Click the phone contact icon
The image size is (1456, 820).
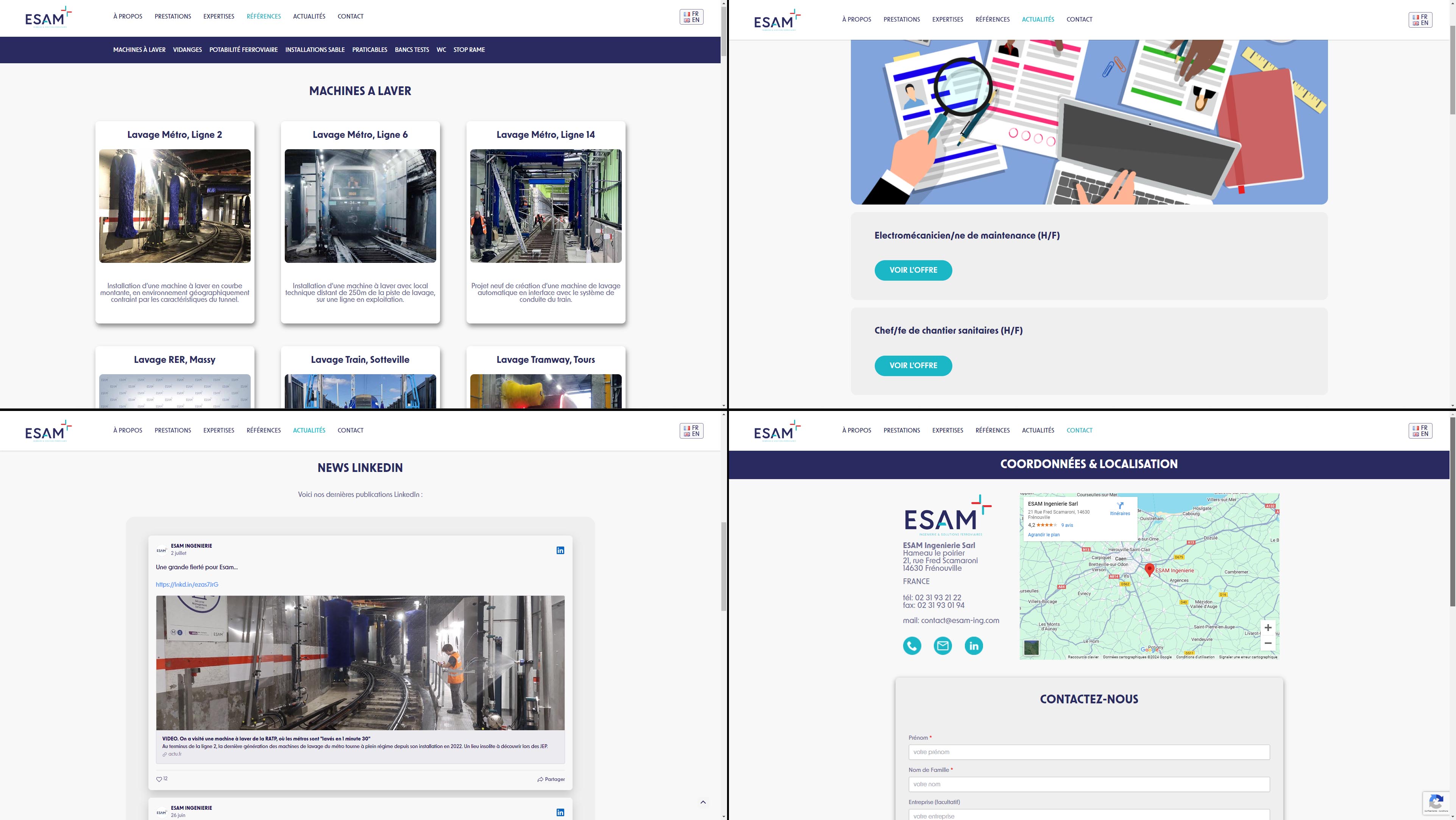[x=912, y=645]
